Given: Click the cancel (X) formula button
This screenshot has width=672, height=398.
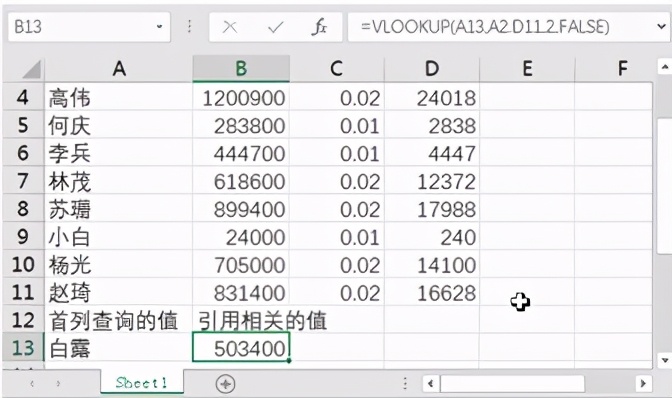Looking at the screenshot, I should click(230, 27).
